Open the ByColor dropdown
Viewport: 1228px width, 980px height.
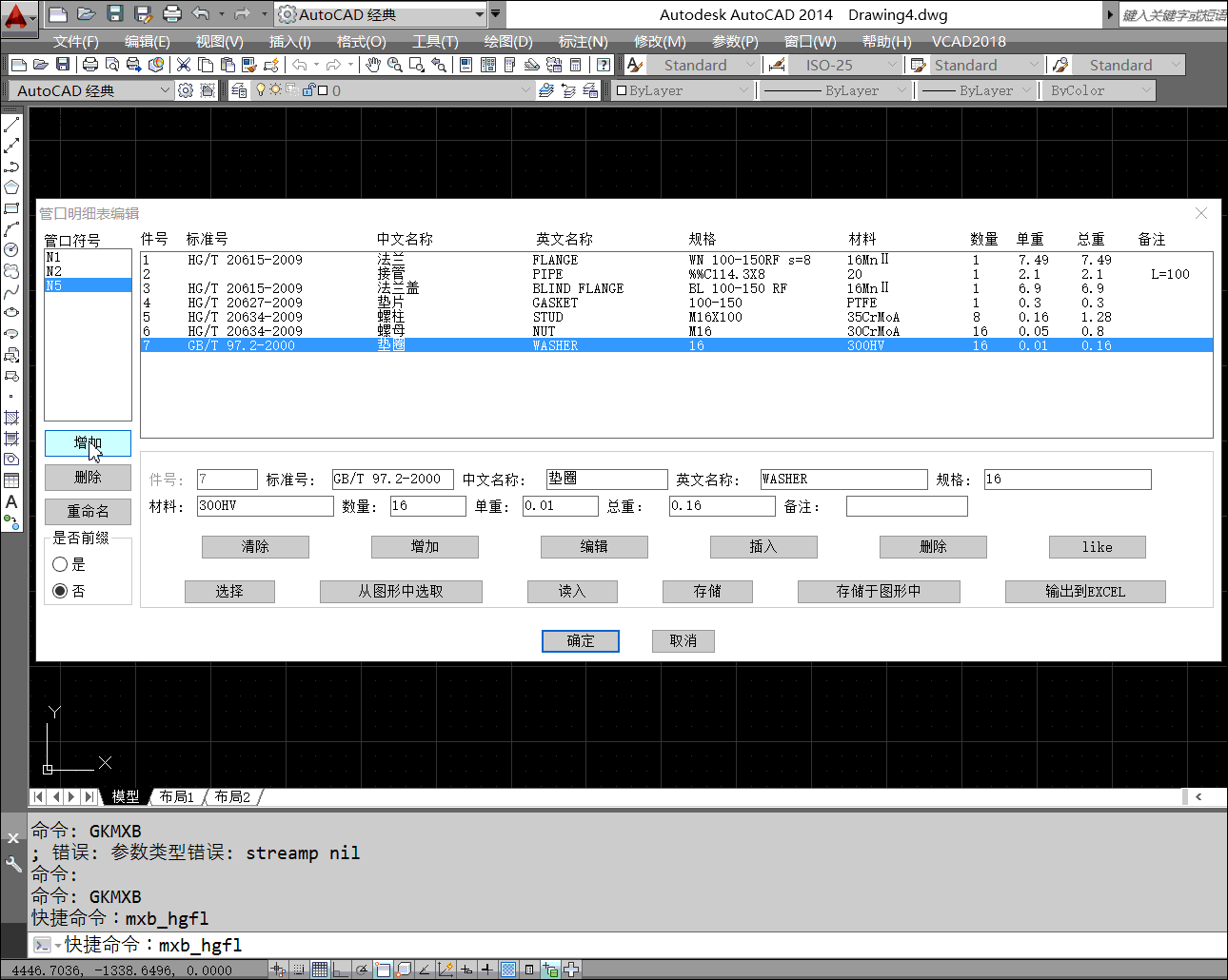coord(1099,90)
